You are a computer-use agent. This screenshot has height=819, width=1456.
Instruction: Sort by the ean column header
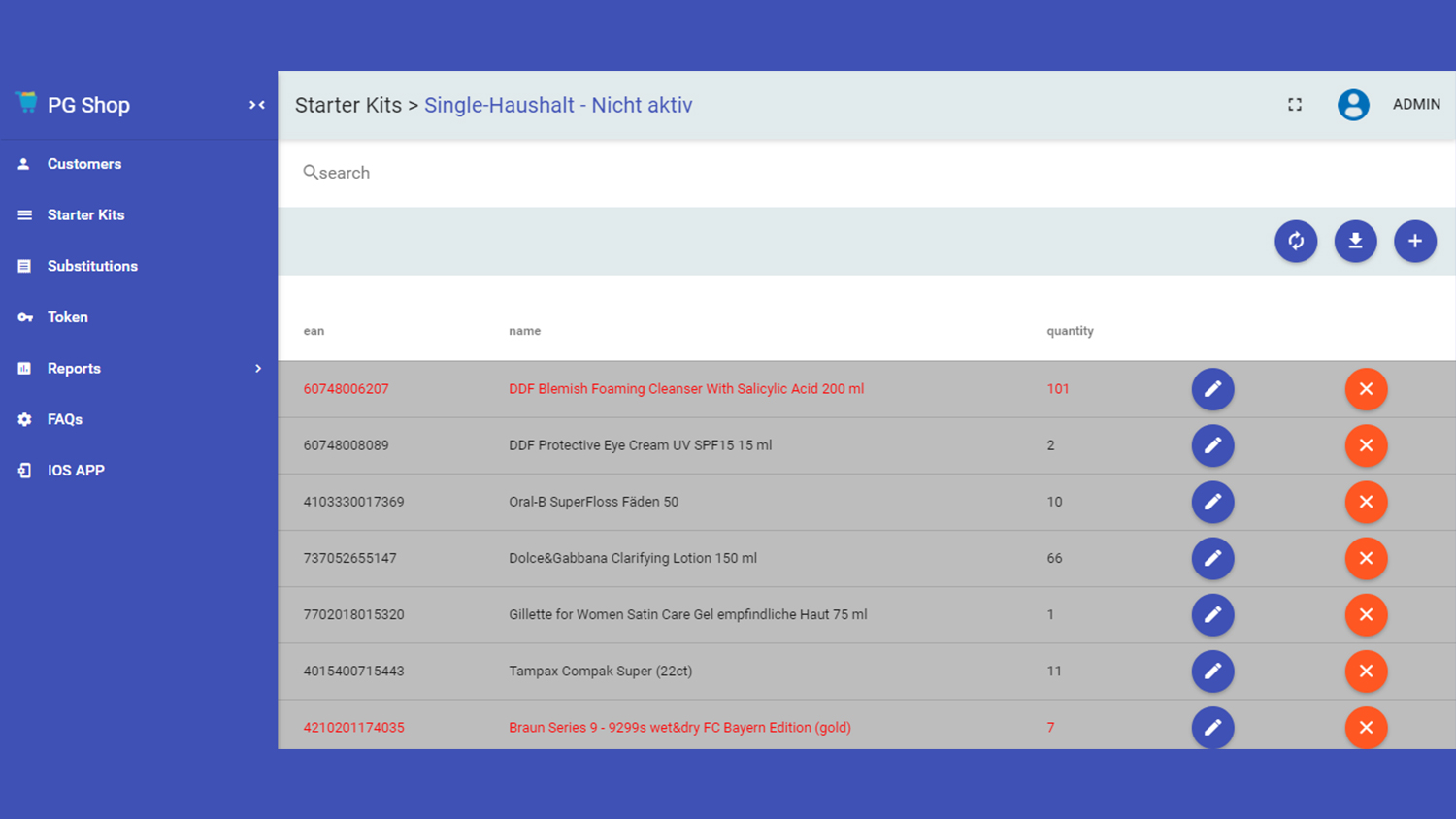[x=314, y=331]
